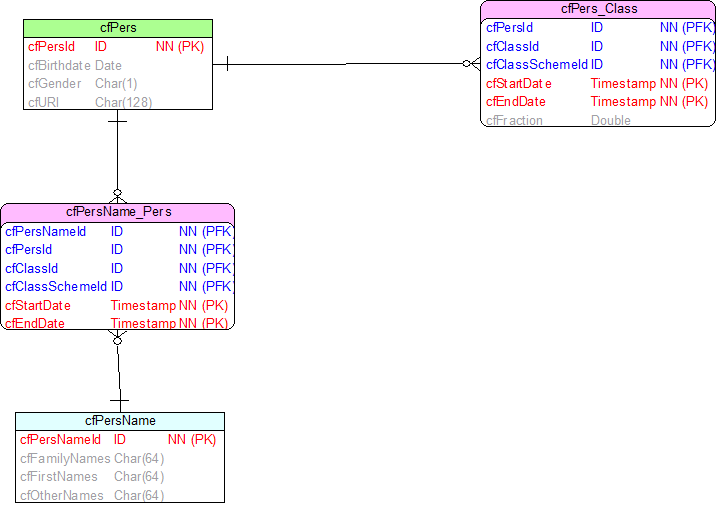Select the cfPersName table header
Screen dimensions: 723x507
(120, 421)
